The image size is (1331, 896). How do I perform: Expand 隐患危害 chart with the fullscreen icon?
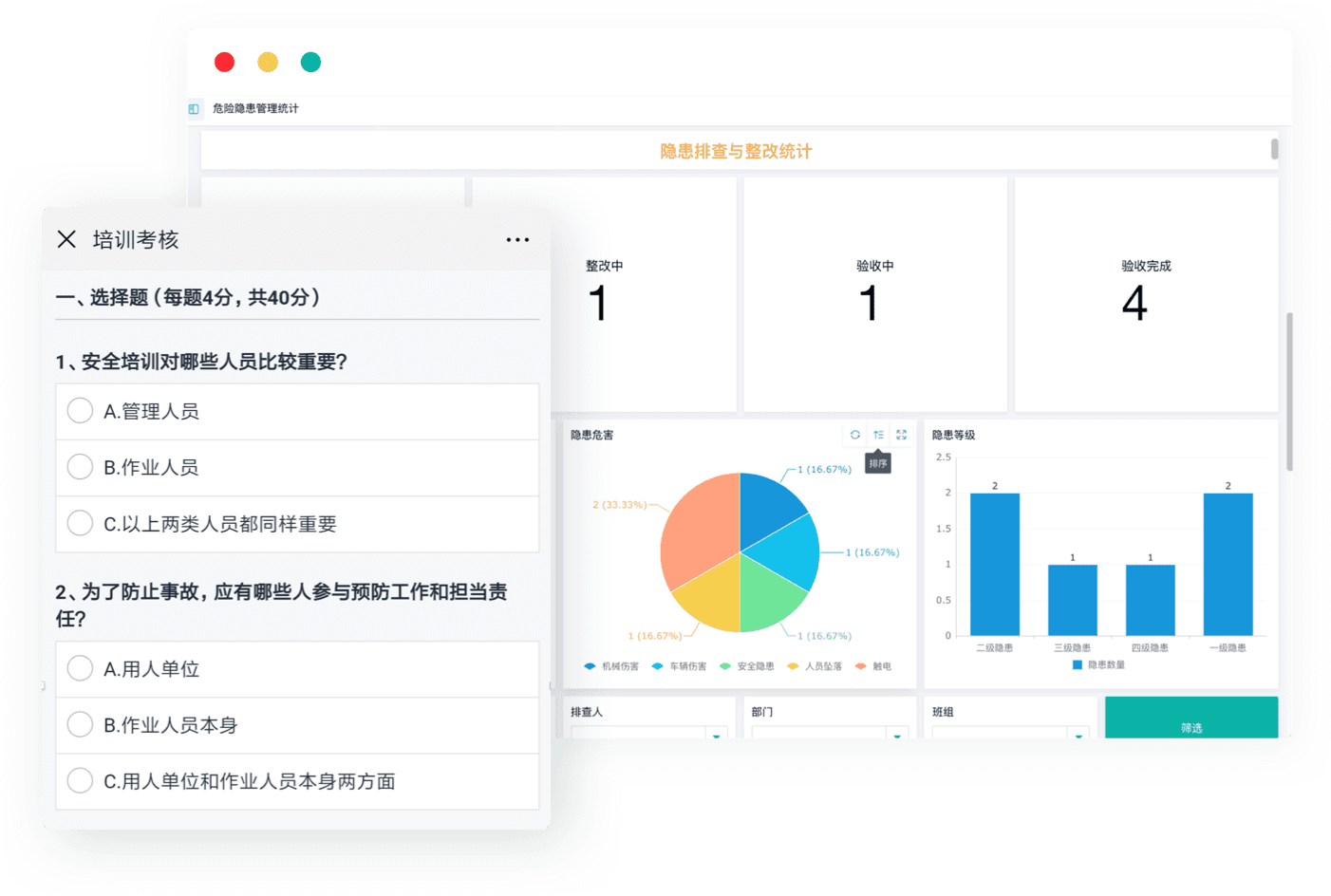point(901,435)
